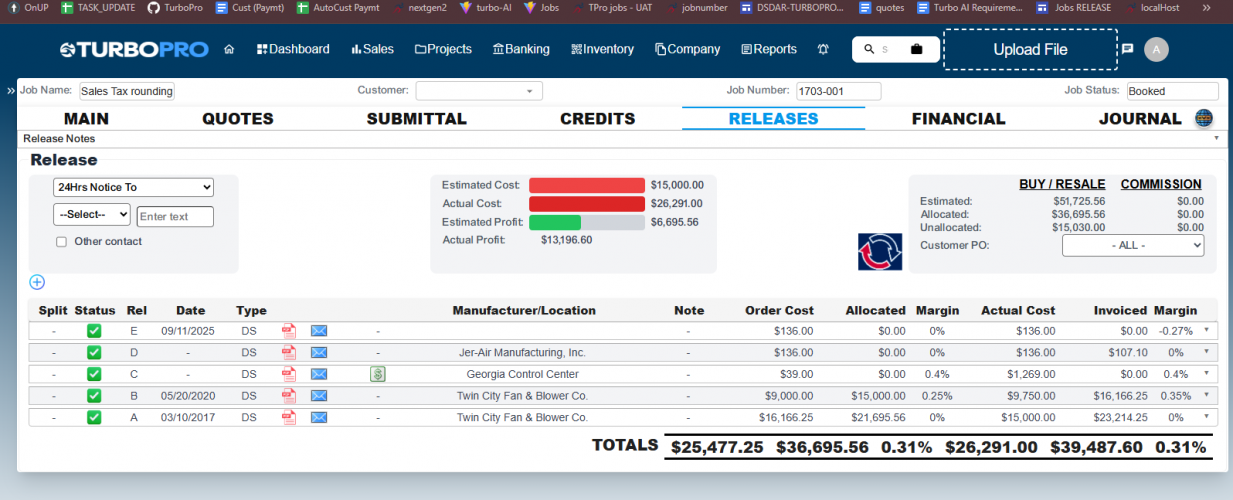
Task: Toggle status checkmark for release C
Action: (94, 374)
